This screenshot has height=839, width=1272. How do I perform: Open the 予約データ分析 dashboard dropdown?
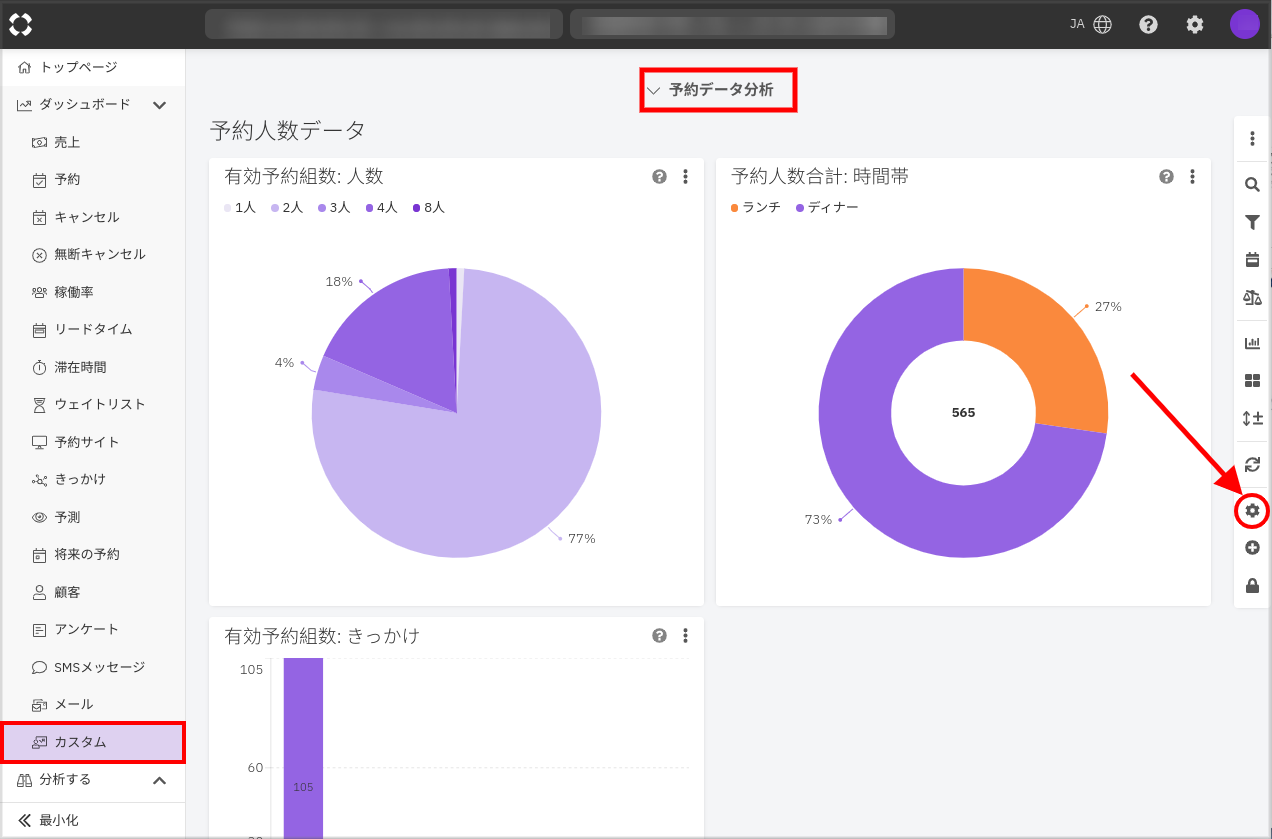click(x=718, y=90)
